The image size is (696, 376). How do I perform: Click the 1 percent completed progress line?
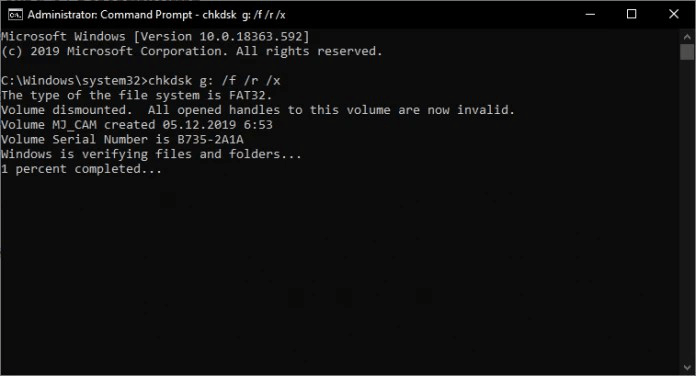(x=81, y=169)
